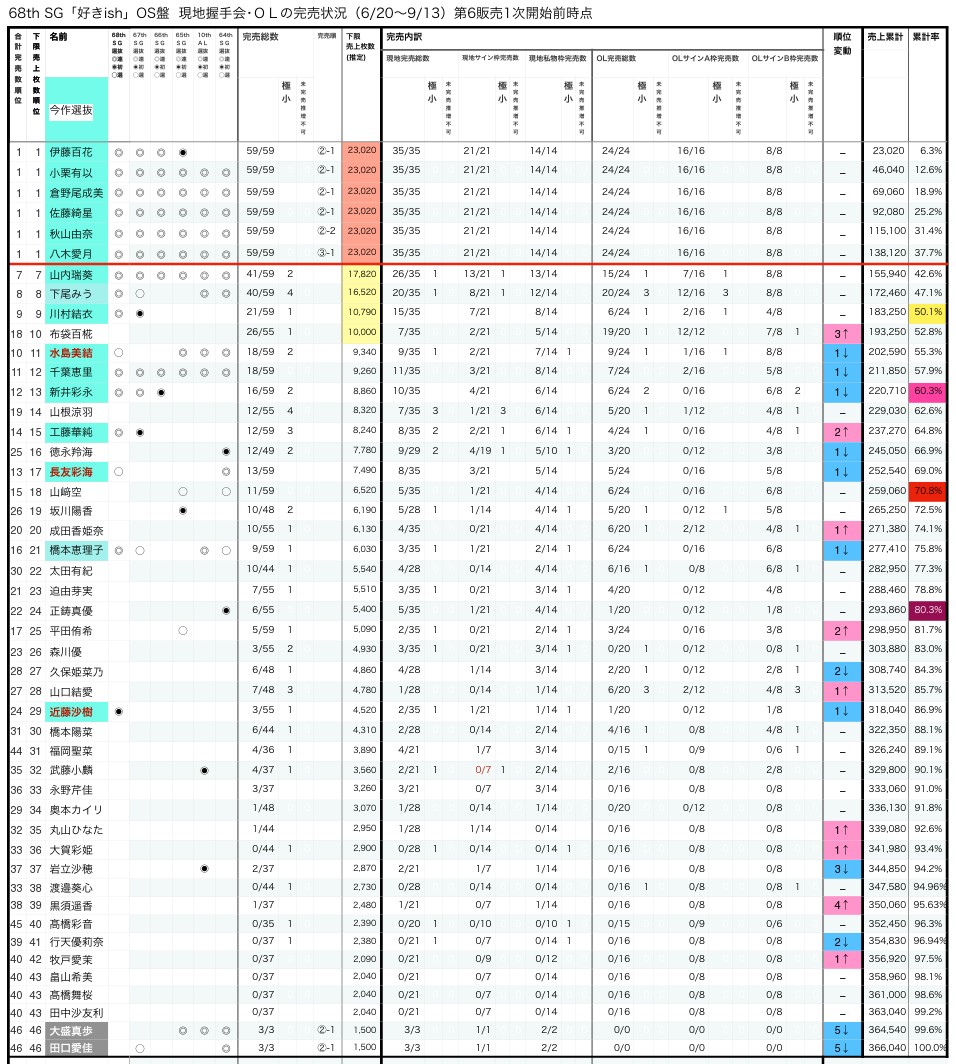Viewport: 956px width, 1064px height.
Task: Click the 完売内訳 header
Action: (404, 37)
